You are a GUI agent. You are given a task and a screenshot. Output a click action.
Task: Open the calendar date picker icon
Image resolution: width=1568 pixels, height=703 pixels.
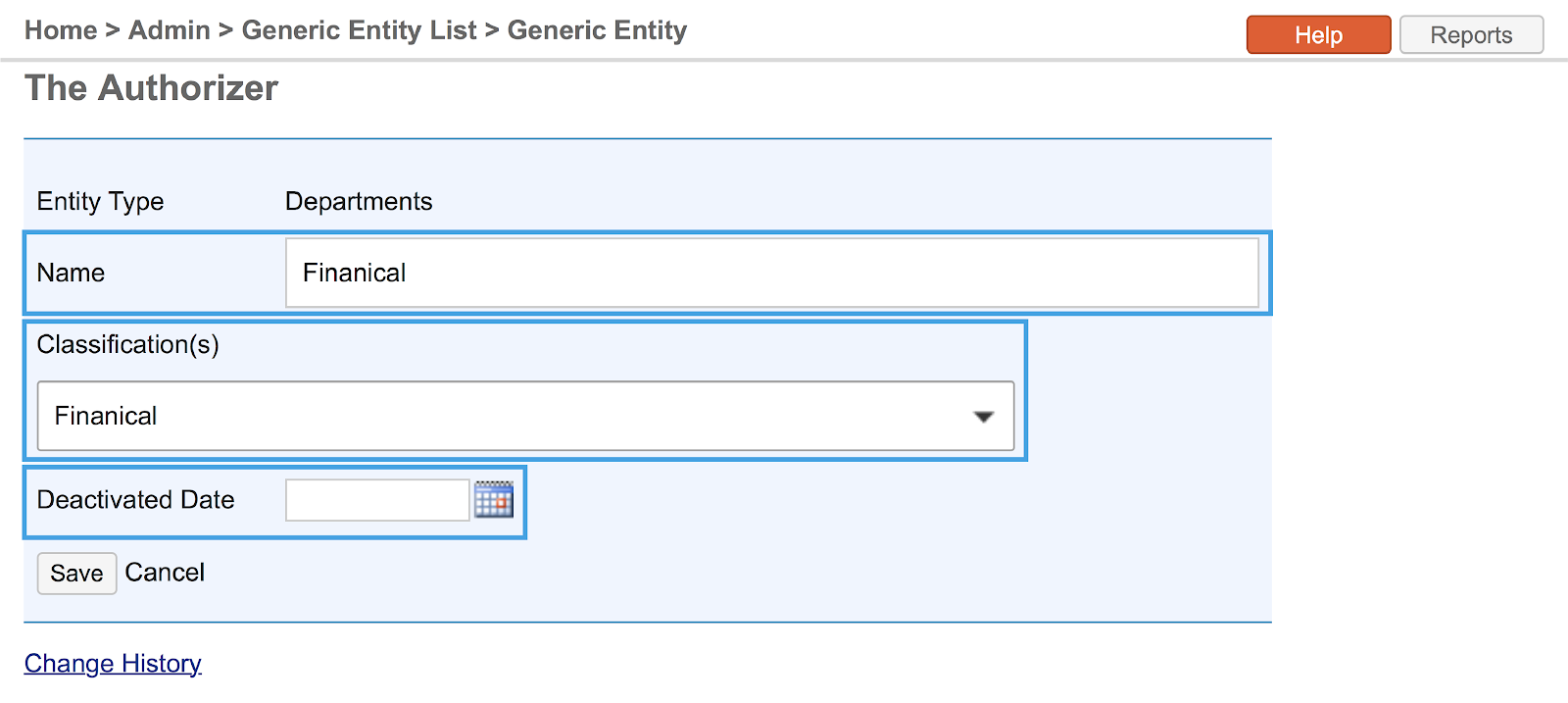coord(493,500)
